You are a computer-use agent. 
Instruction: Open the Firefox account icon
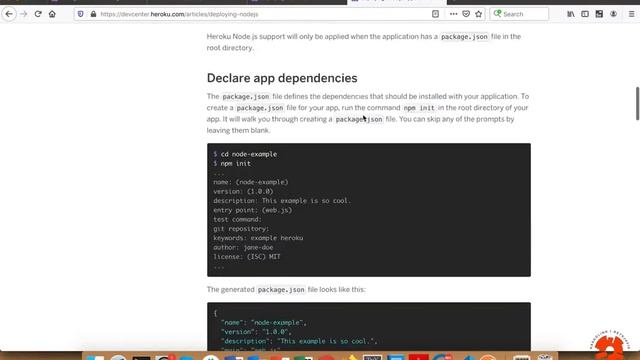click(613, 14)
